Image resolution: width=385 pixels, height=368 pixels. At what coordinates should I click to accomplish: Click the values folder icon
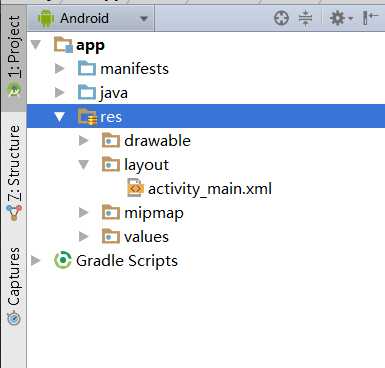pos(111,236)
